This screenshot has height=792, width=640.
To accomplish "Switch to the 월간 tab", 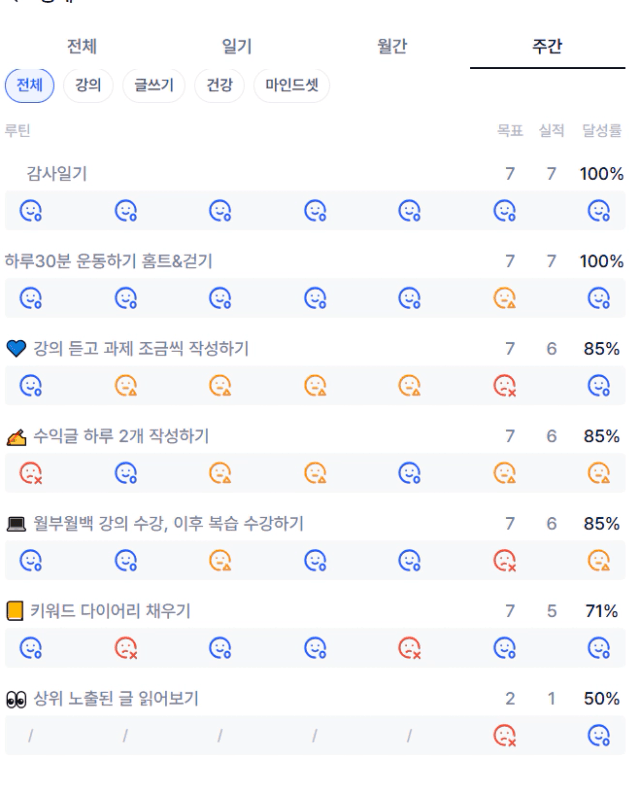I will tap(392, 47).
